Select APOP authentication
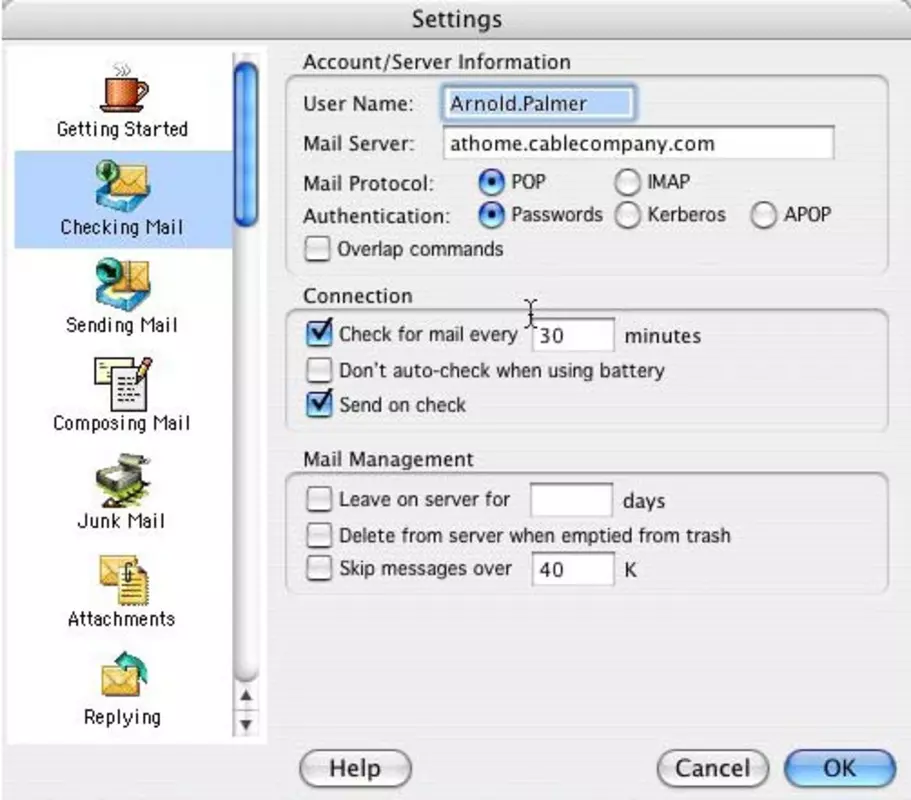Screen dimensions: 911x800 click(763, 215)
